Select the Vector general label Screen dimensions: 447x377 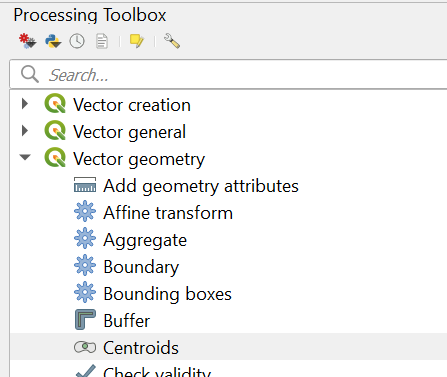pos(129,132)
